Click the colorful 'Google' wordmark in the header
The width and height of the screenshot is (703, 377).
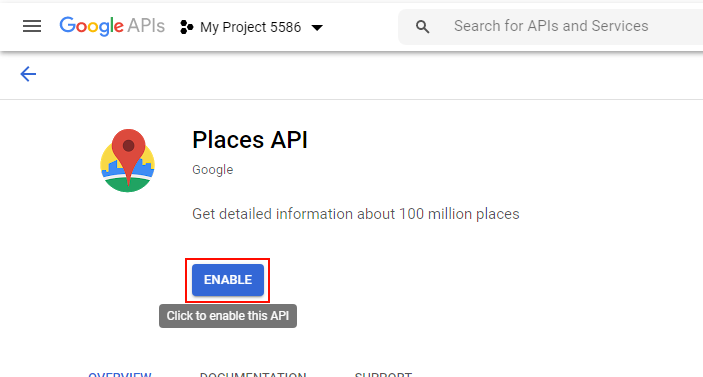click(91, 26)
